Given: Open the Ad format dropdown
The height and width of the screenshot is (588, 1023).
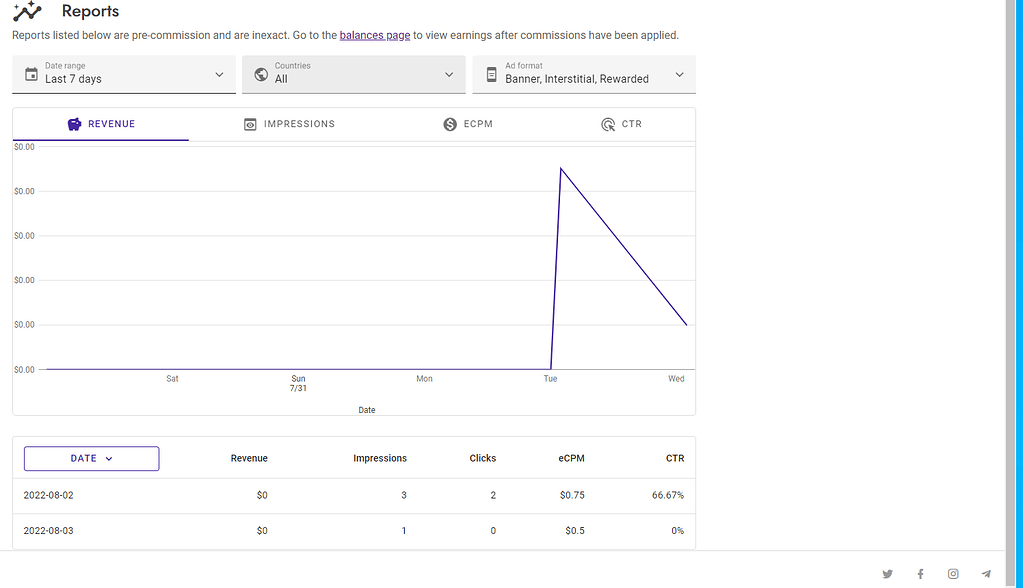Looking at the screenshot, I should [584, 74].
